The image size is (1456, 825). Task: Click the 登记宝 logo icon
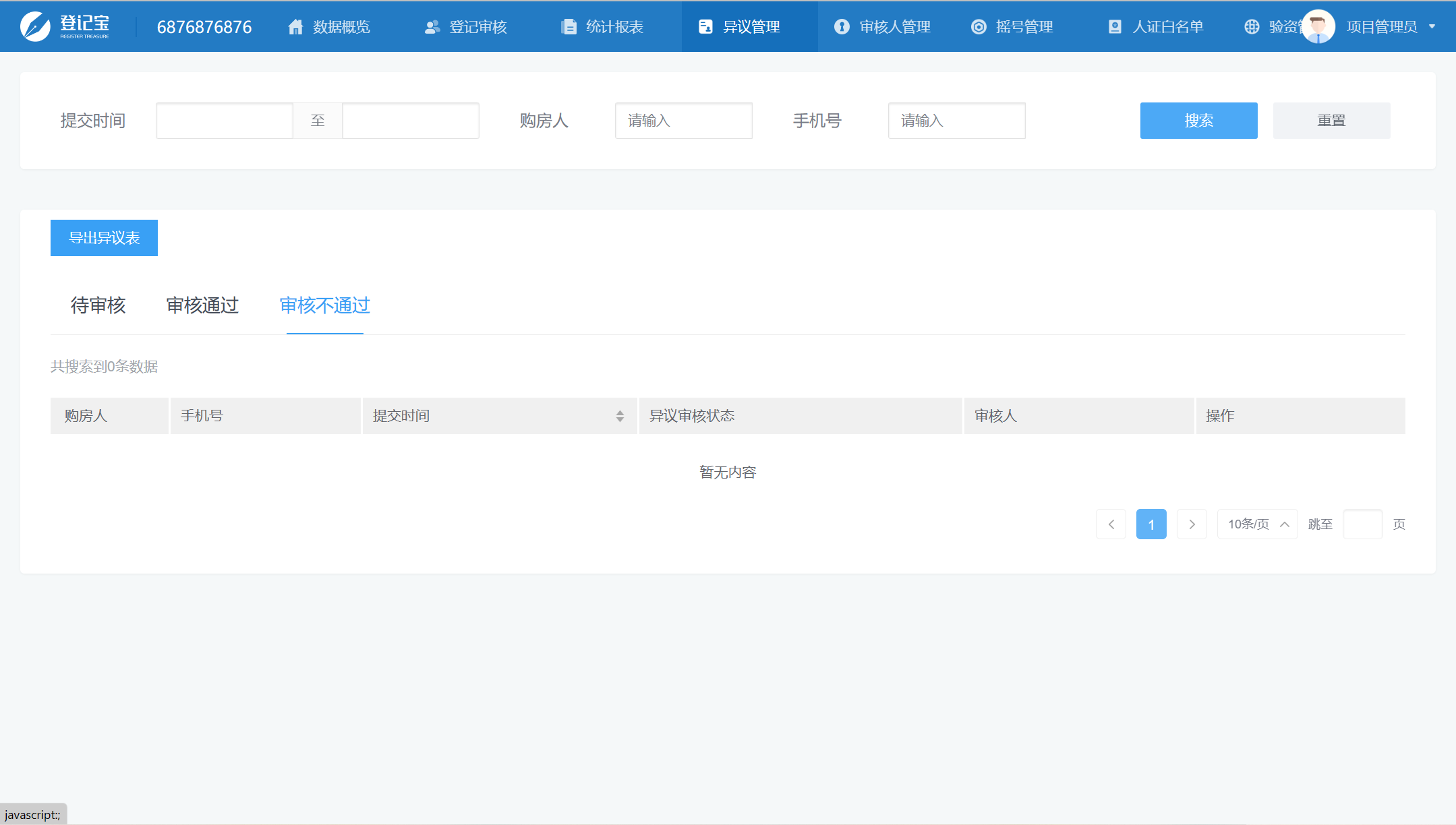[x=35, y=26]
